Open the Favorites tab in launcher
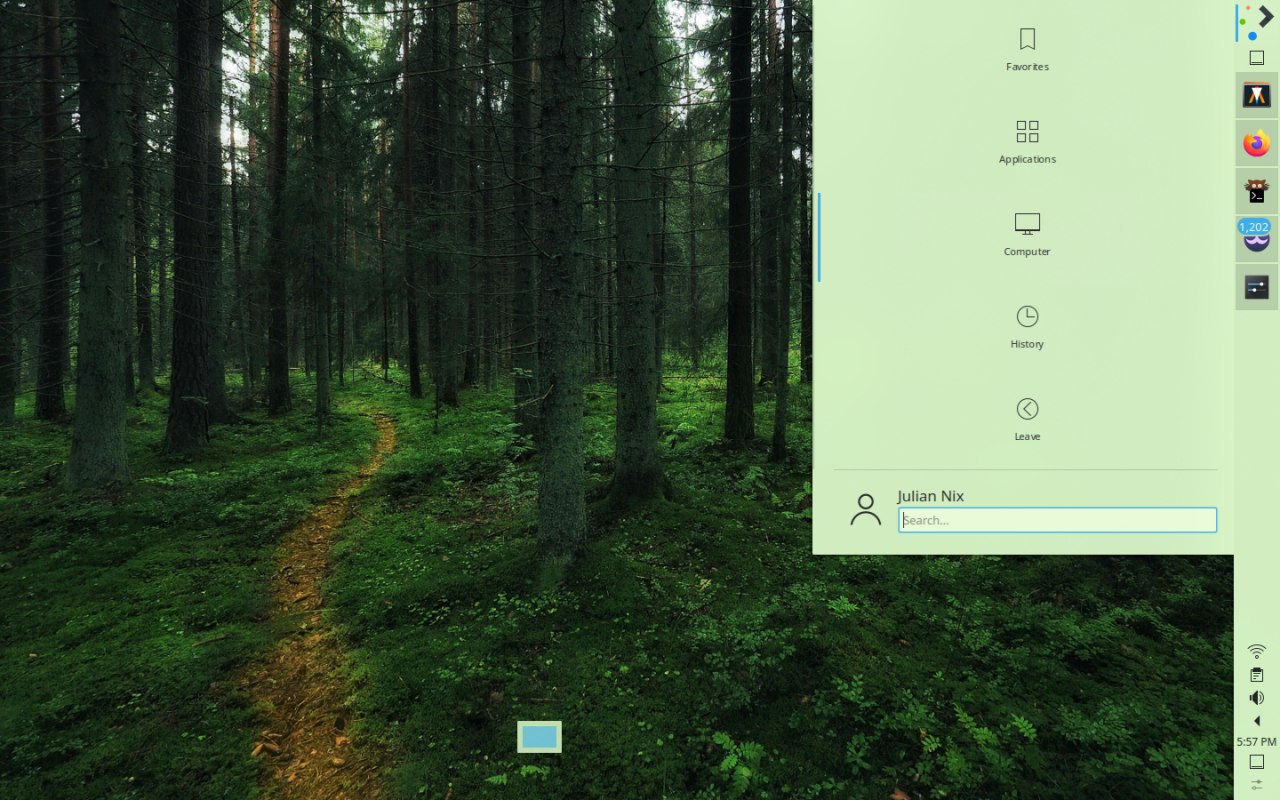Screen dimensions: 1280x800 (1027, 50)
